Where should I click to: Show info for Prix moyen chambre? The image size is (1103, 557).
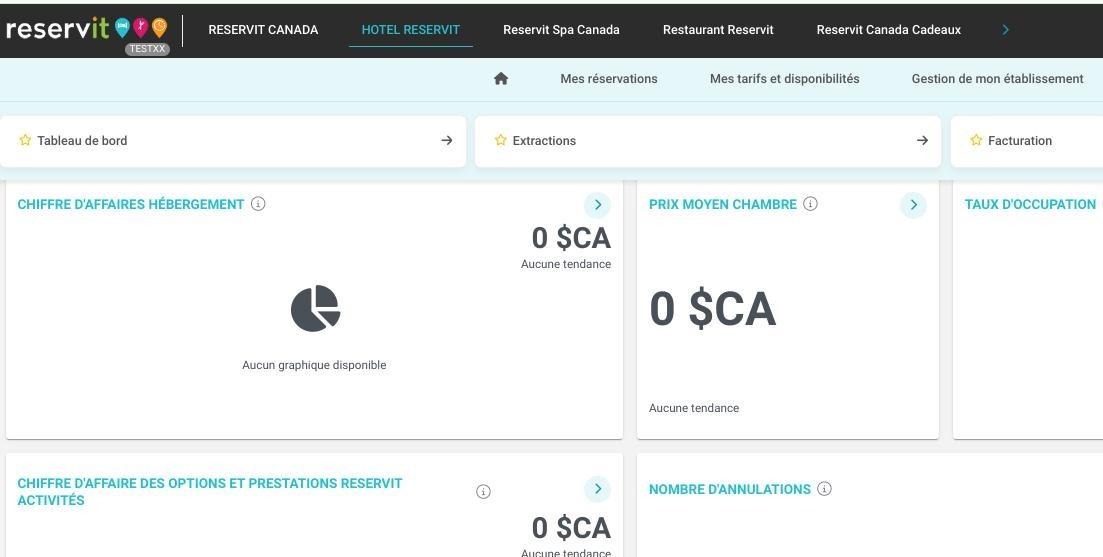pyautogui.click(x=810, y=204)
